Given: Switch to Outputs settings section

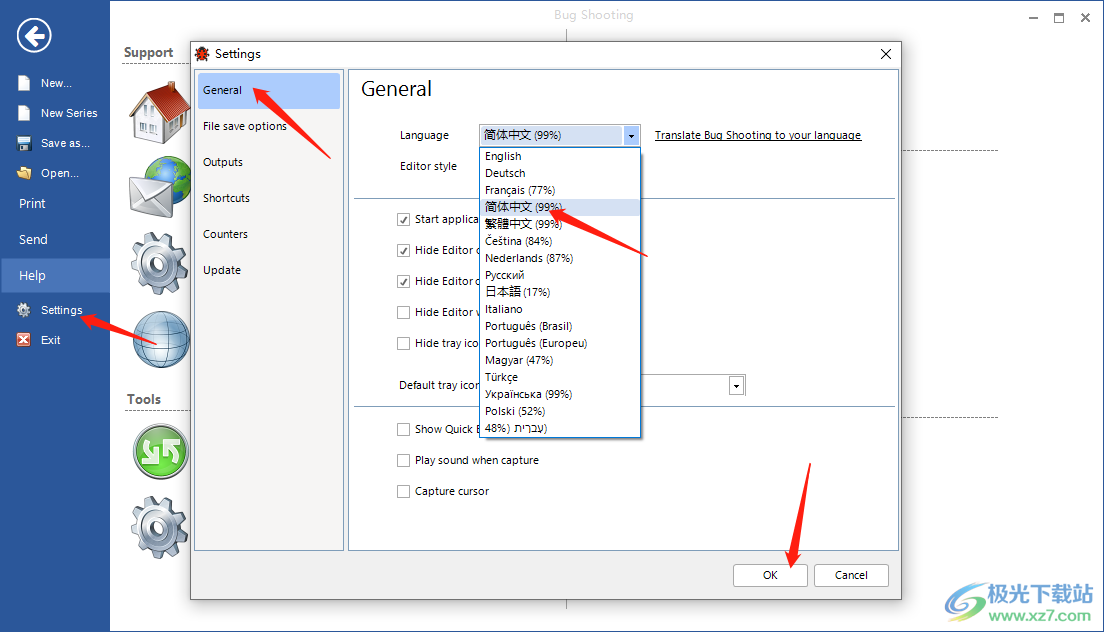Looking at the screenshot, I should [269, 162].
